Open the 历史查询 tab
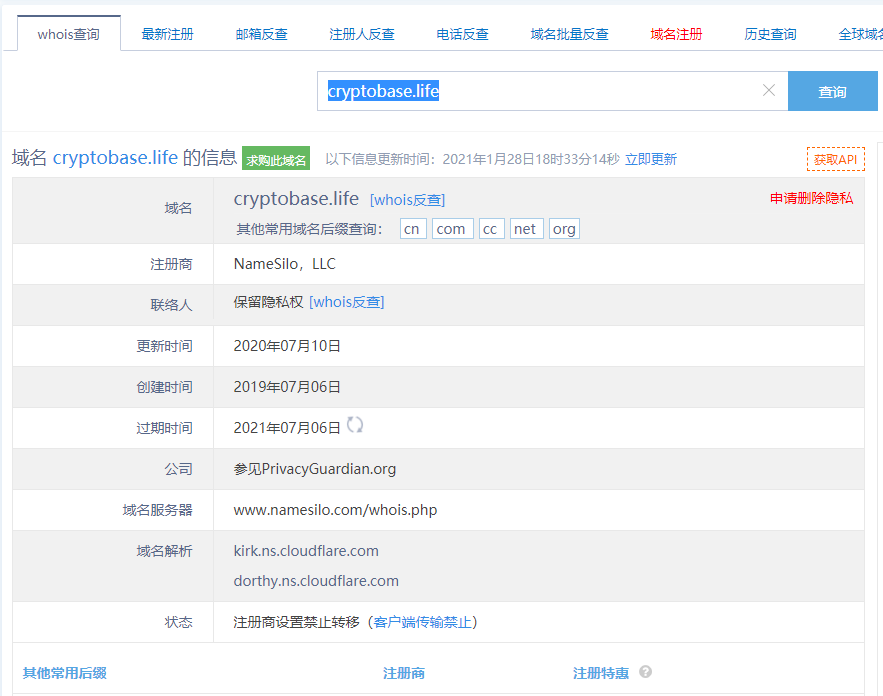Screen dimensions: 883x696 click(x=770, y=34)
